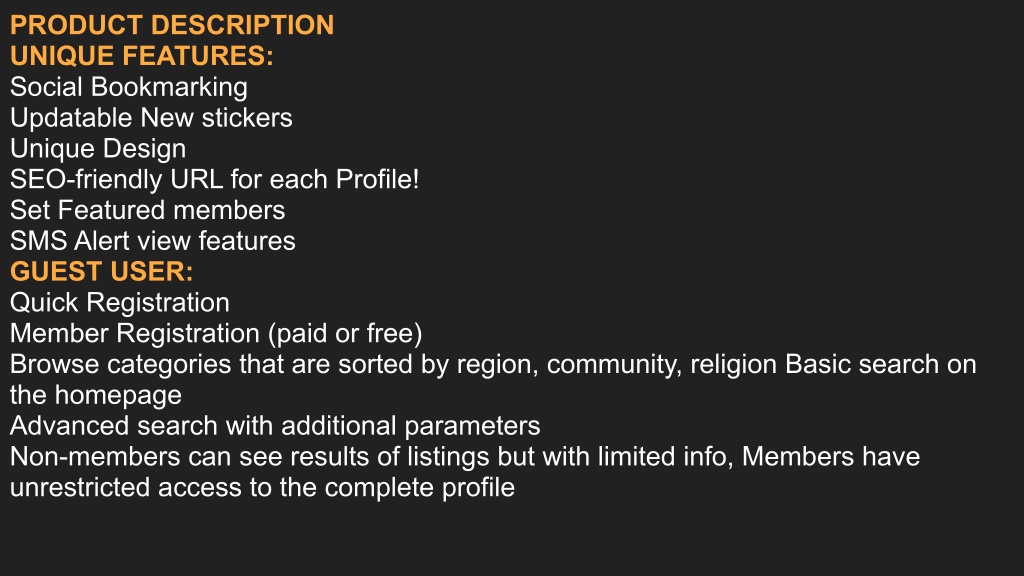Click the SEO-friendly URL for each Profile text
This screenshot has height=576, width=1024.
(214, 180)
